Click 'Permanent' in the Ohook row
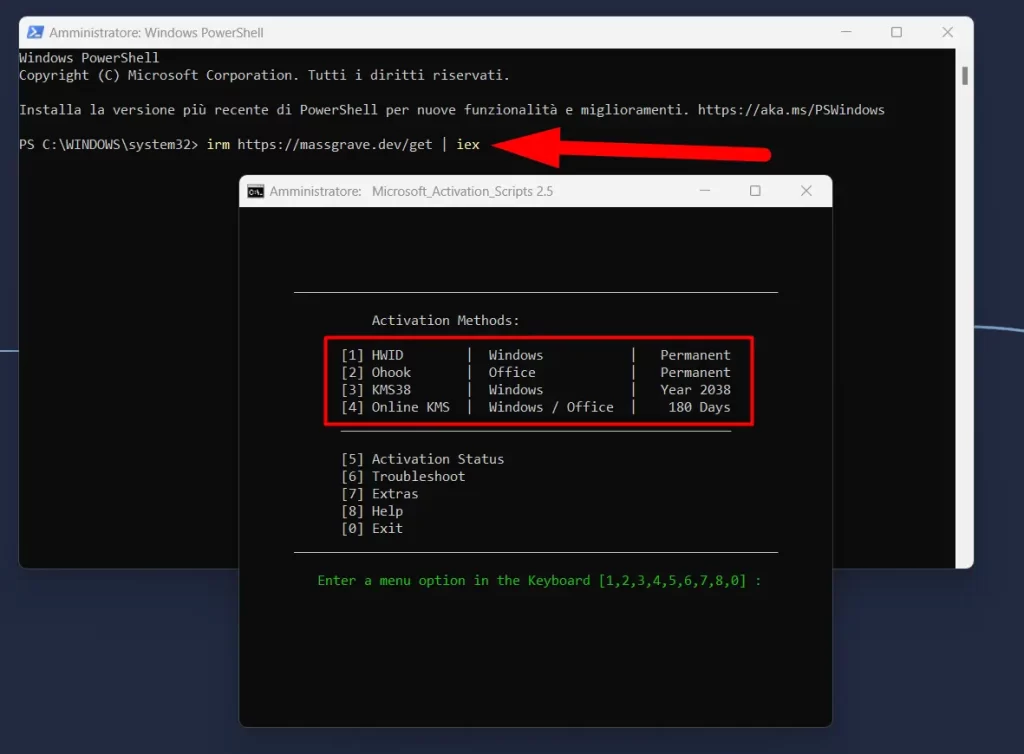 point(696,372)
